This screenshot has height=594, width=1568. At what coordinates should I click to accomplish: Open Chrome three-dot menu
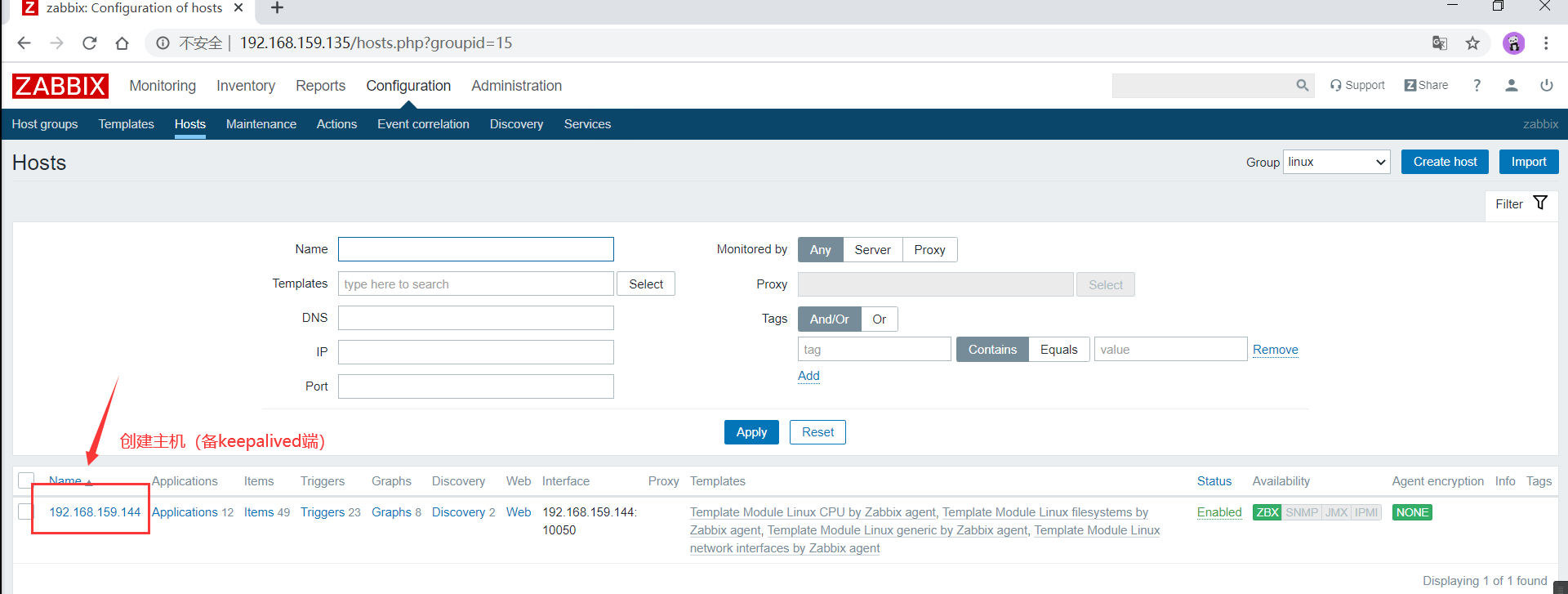1546,43
